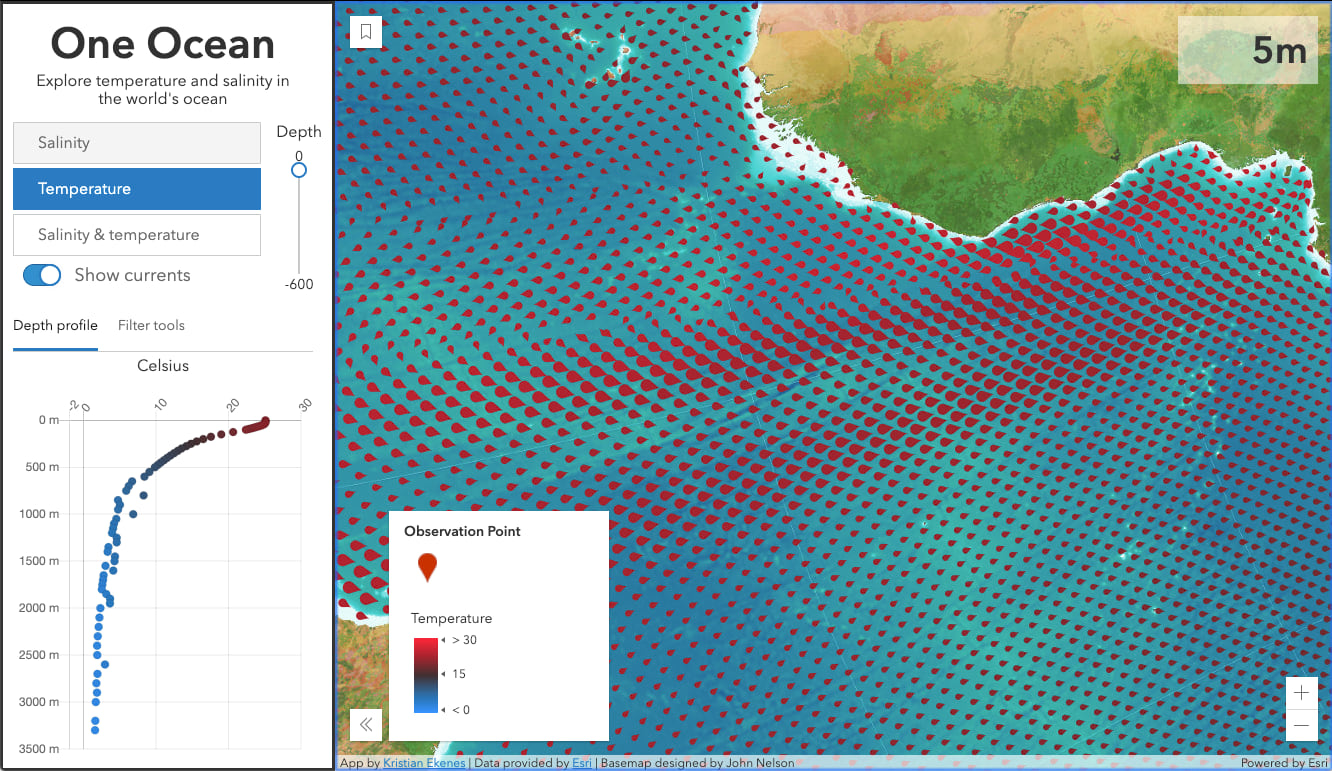Screen dimensions: 1332x771
Task: Select the Salinity visualization mode
Action: pyautogui.click(x=136, y=143)
